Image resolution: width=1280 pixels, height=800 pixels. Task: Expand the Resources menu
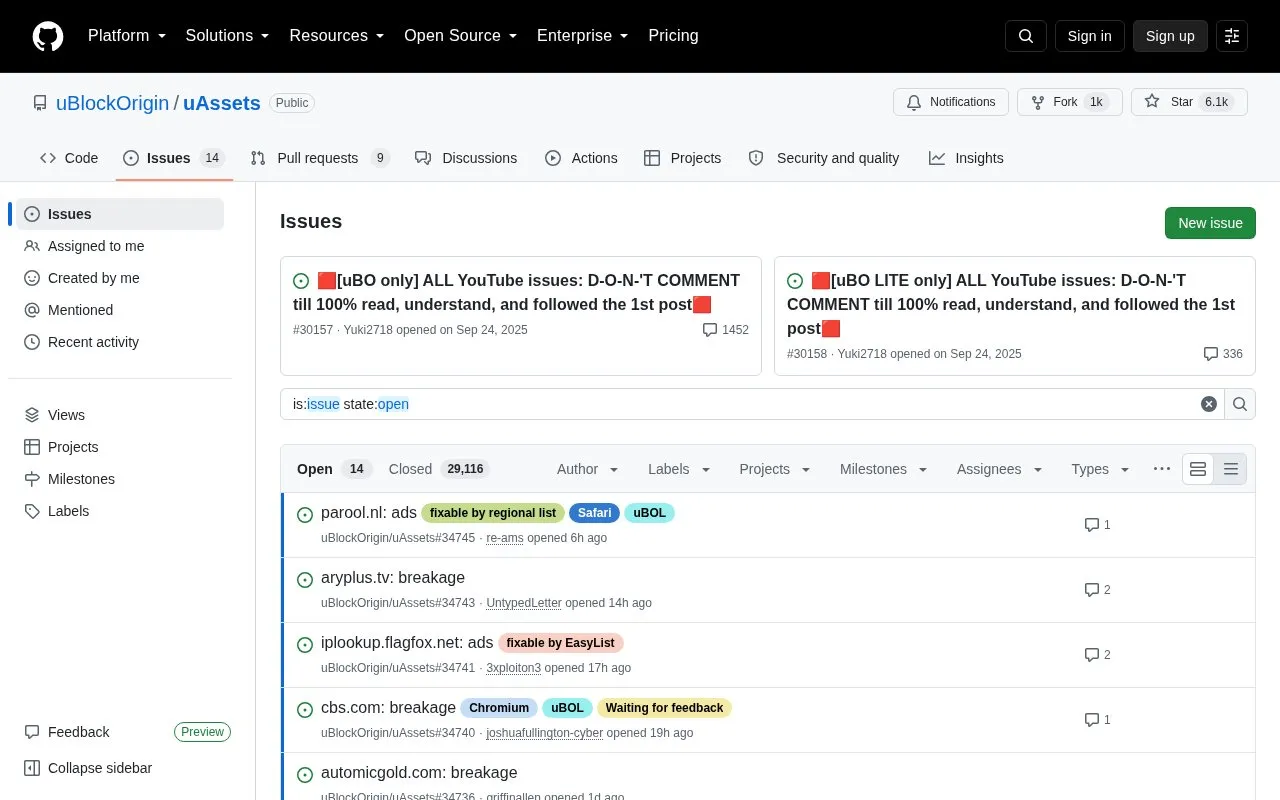pos(337,36)
